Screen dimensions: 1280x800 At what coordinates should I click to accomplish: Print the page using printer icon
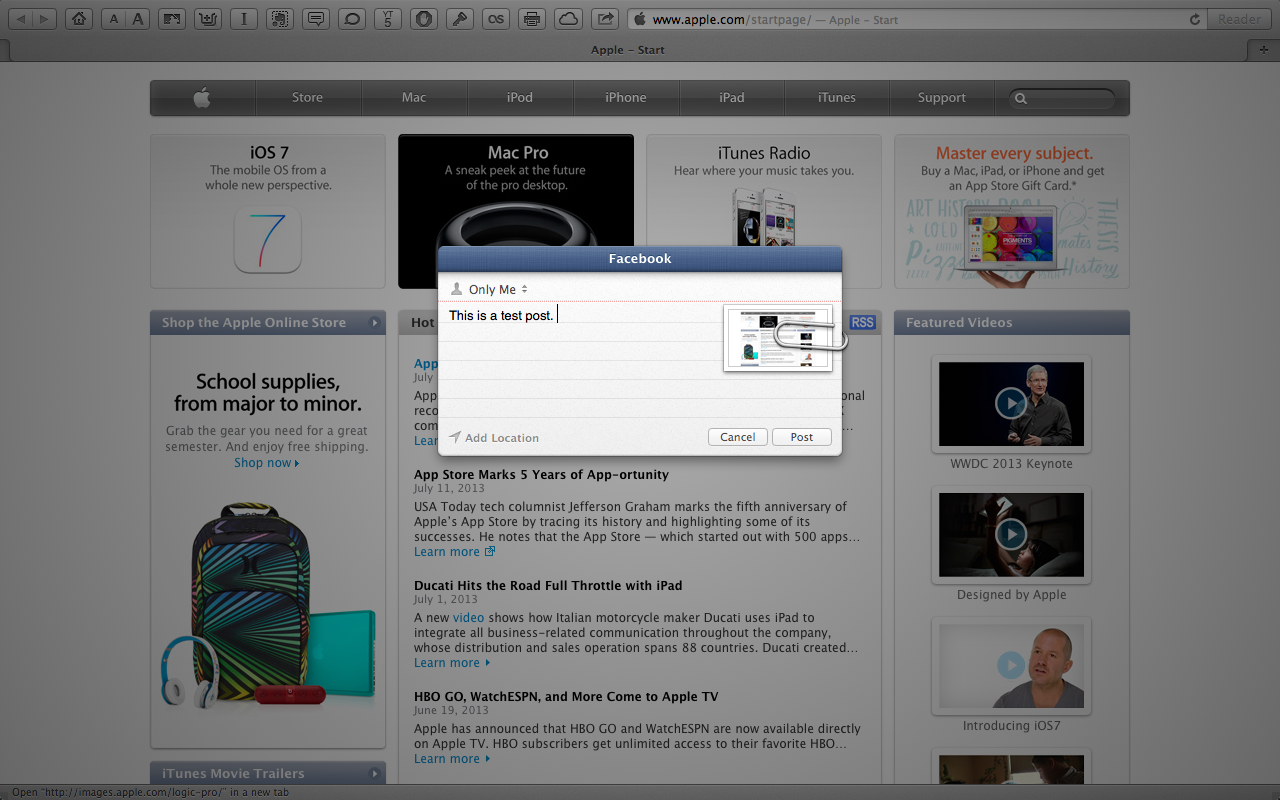(532, 19)
